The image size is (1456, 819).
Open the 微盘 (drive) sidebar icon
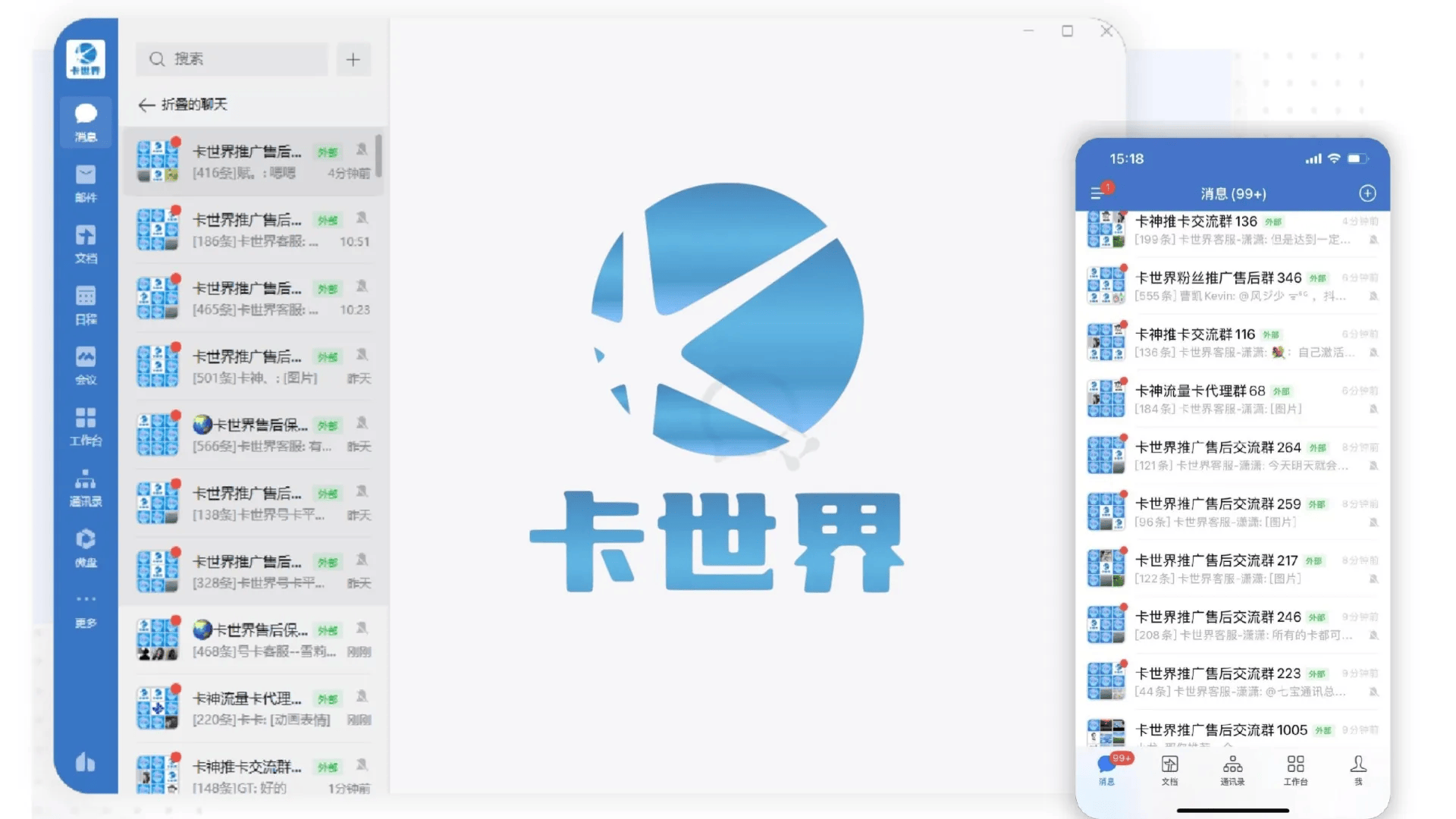(x=86, y=548)
